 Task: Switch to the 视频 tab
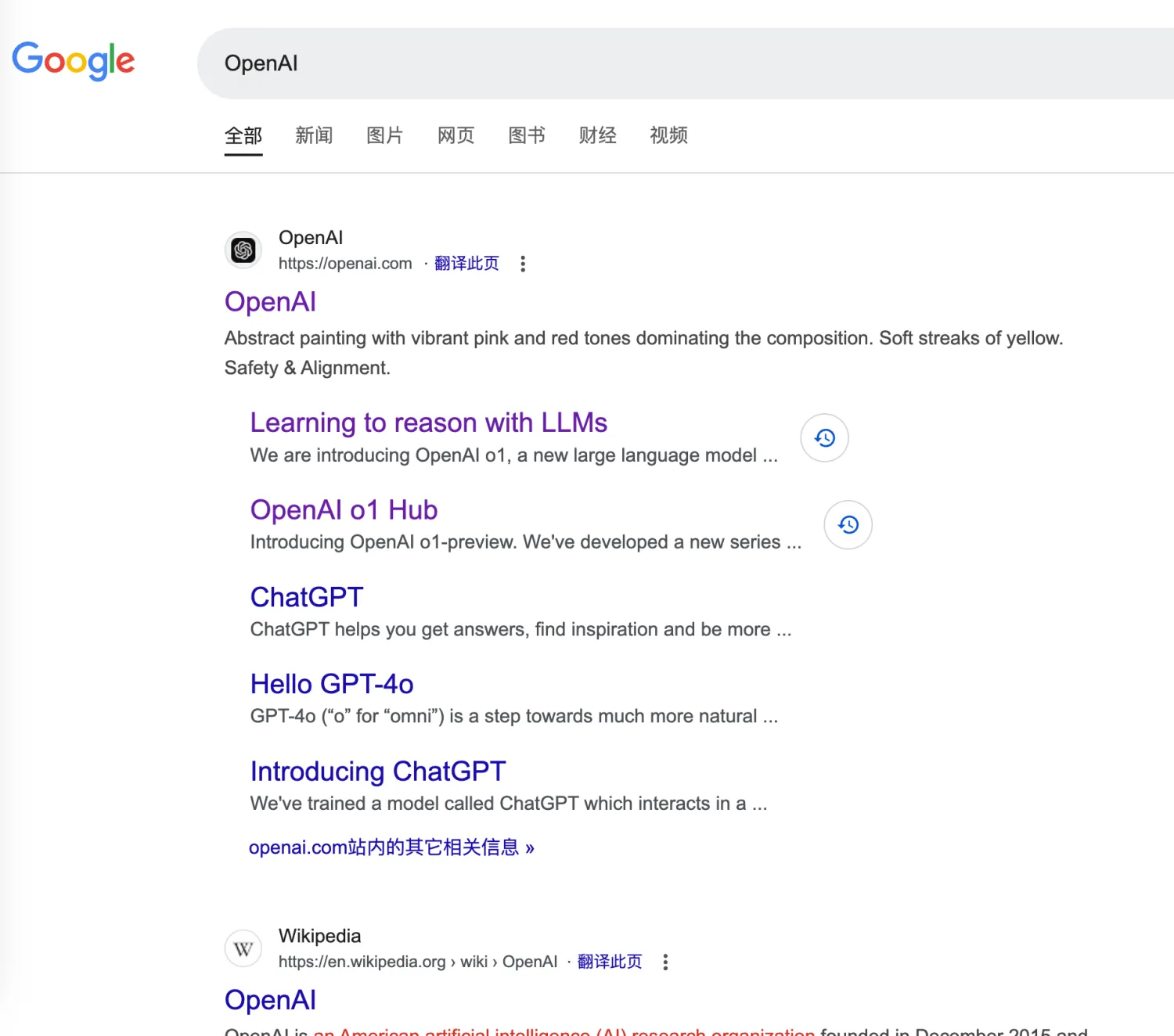669,136
